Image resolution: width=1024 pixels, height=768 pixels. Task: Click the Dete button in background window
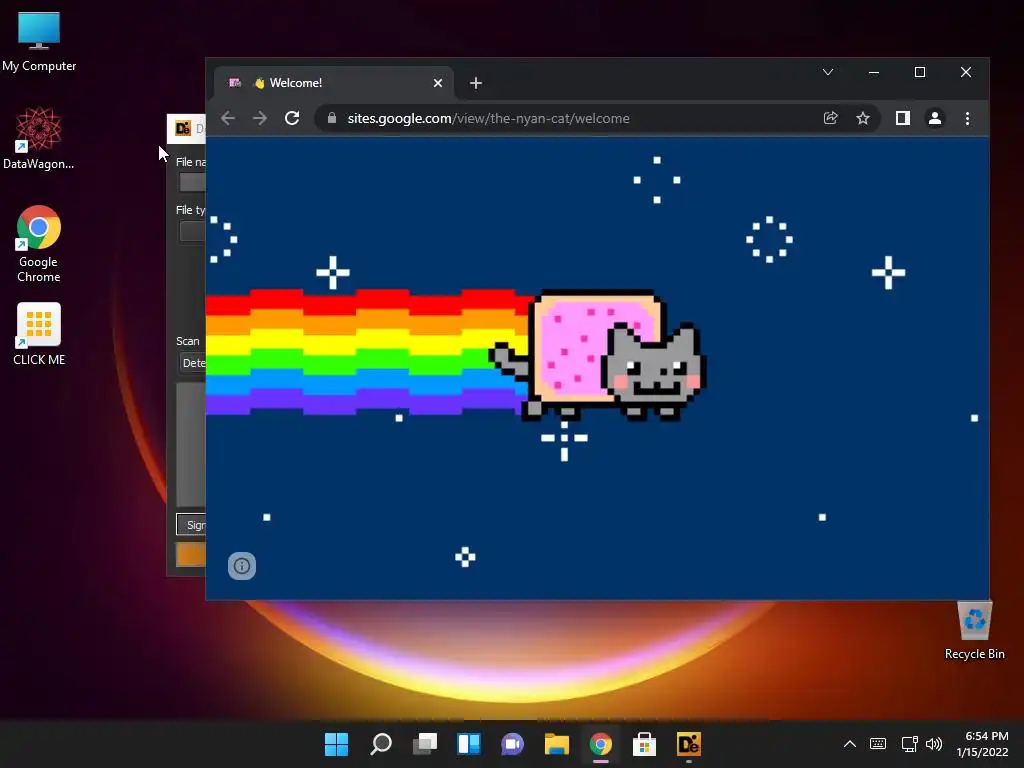tap(193, 363)
